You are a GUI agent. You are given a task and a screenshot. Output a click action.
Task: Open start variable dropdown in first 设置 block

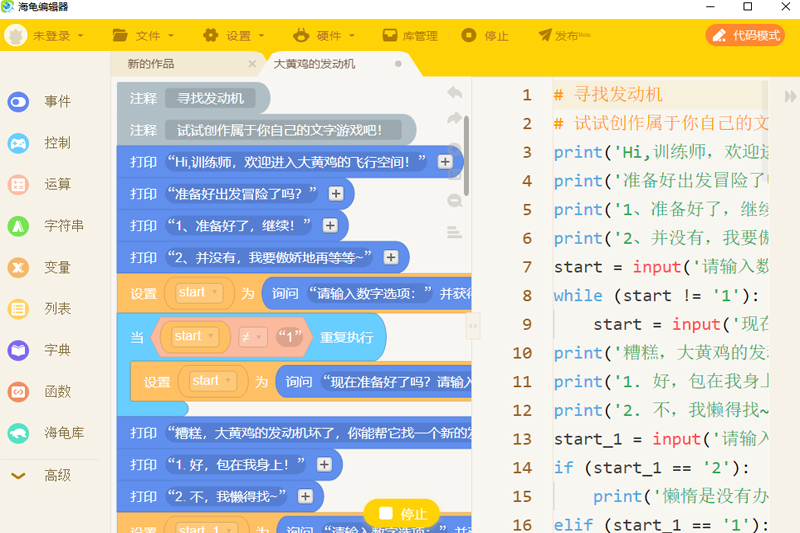(x=198, y=293)
